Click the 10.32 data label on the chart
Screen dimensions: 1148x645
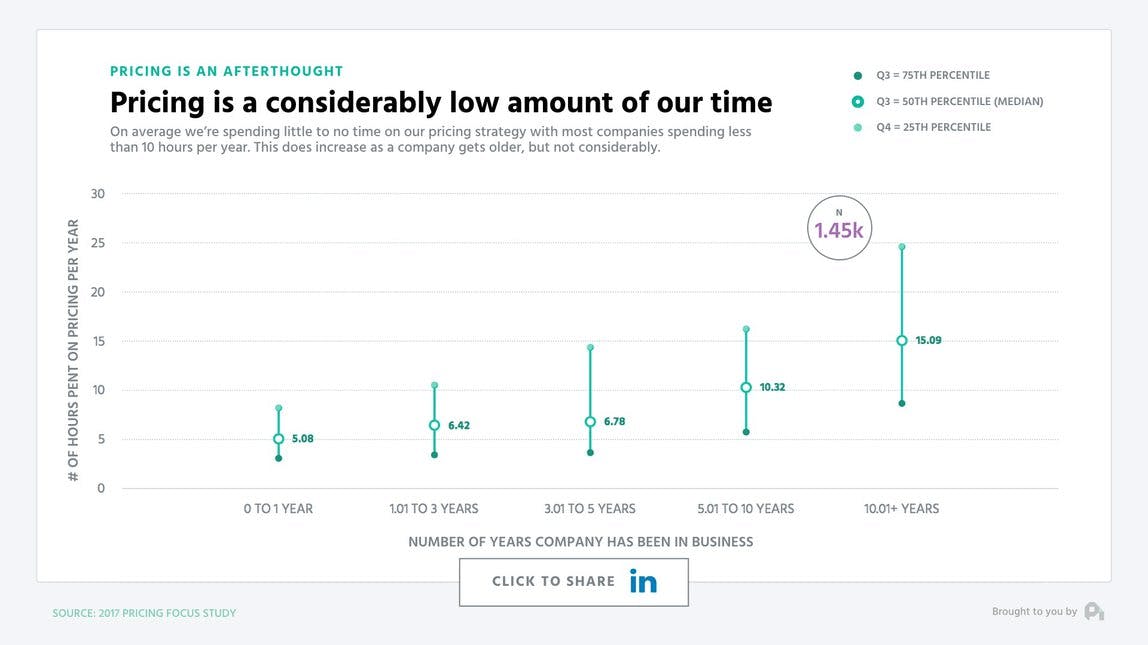tap(770, 386)
